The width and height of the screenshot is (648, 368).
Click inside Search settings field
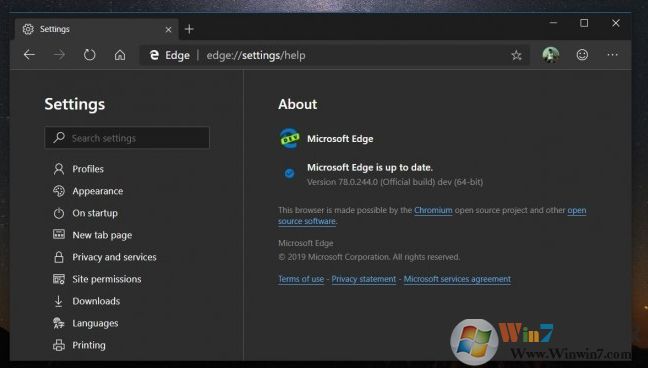[x=127, y=138]
